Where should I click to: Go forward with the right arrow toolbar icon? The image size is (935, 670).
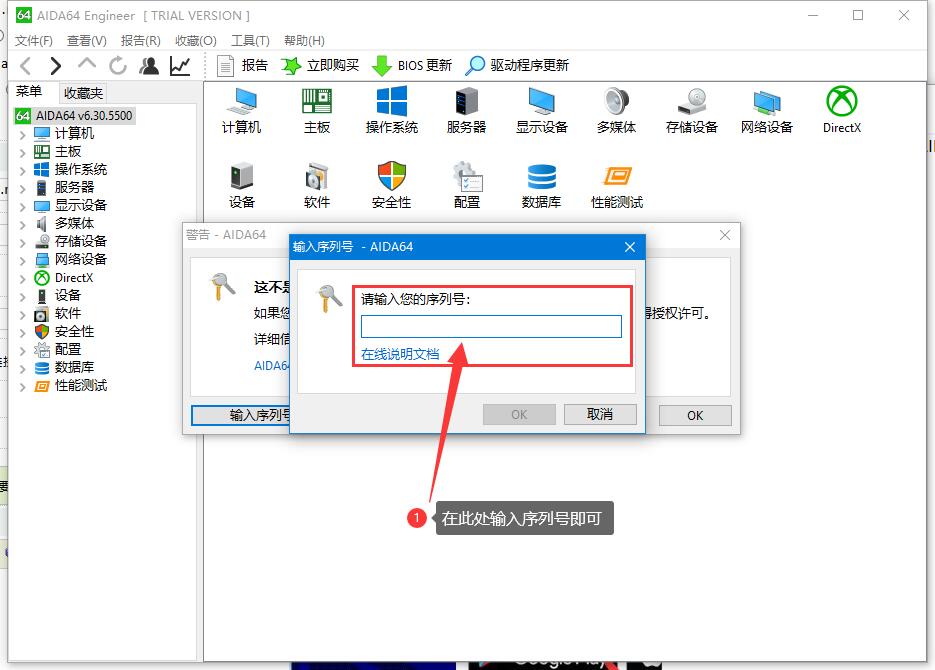pyautogui.click(x=55, y=66)
